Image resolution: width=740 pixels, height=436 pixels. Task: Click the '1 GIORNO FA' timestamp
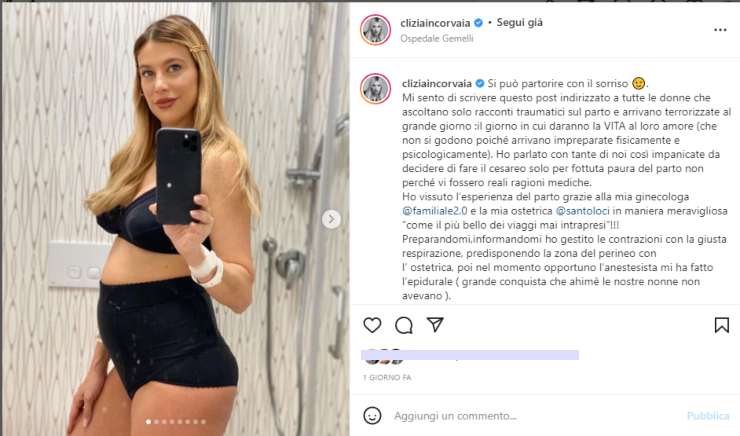click(387, 377)
